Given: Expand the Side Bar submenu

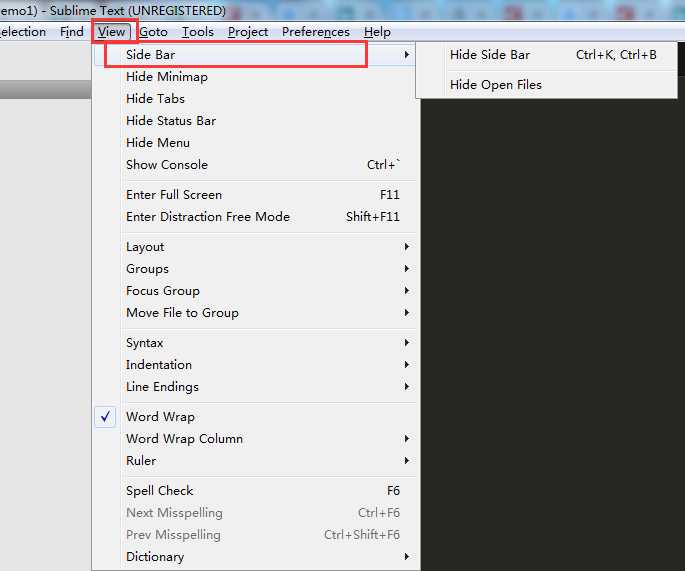Looking at the screenshot, I should [255, 55].
